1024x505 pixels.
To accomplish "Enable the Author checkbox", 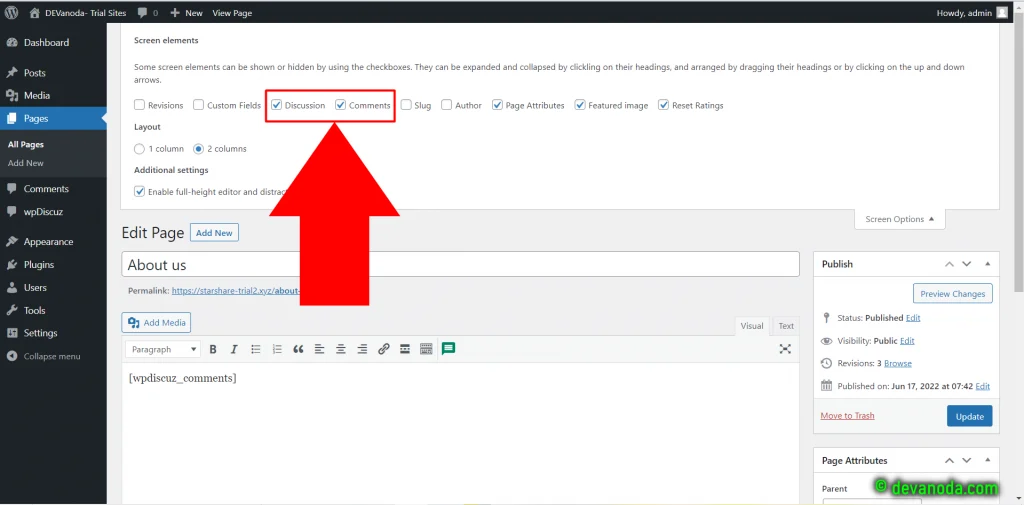I will (446, 105).
